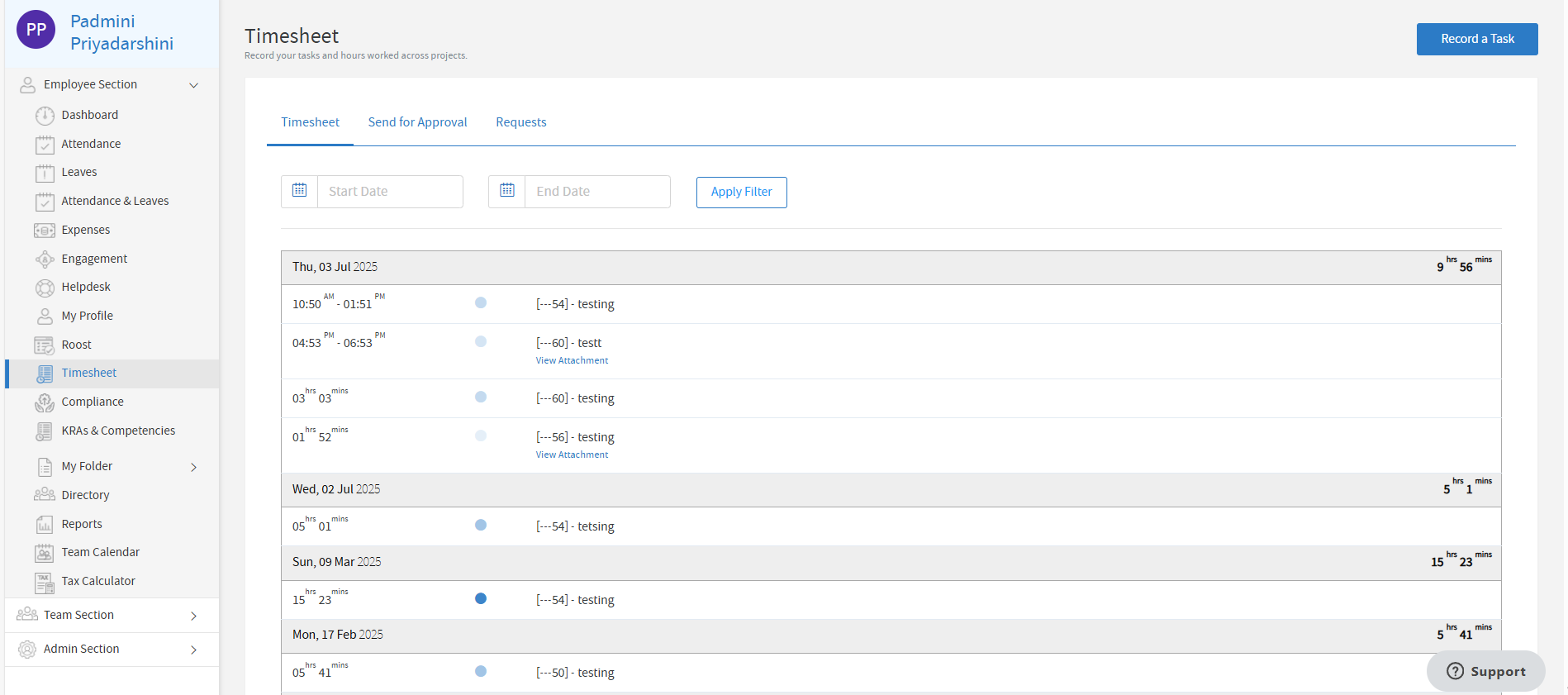
Task: Expand the Team Section menu
Action: tap(193, 616)
